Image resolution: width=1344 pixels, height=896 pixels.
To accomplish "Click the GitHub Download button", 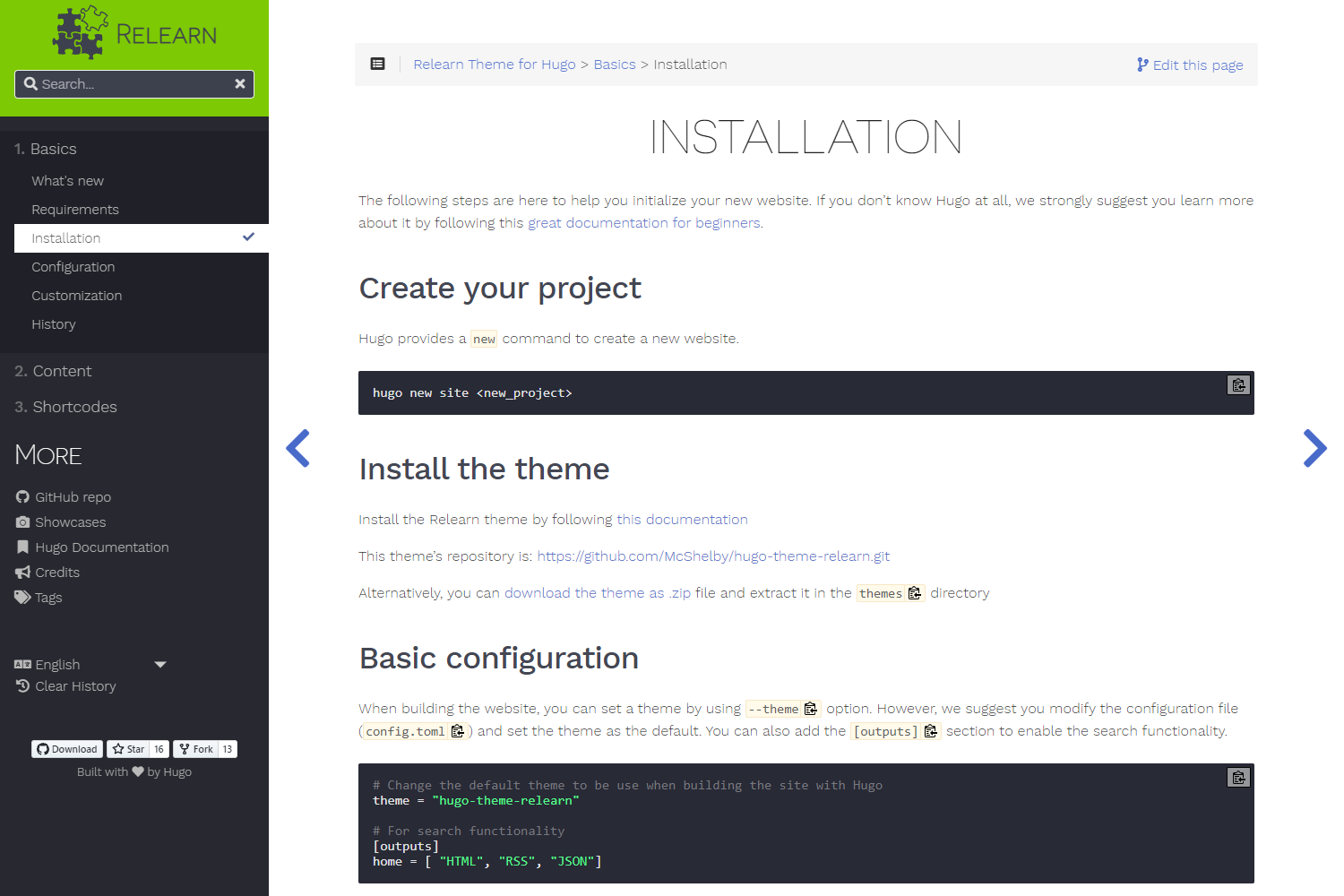I will (67, 749).
